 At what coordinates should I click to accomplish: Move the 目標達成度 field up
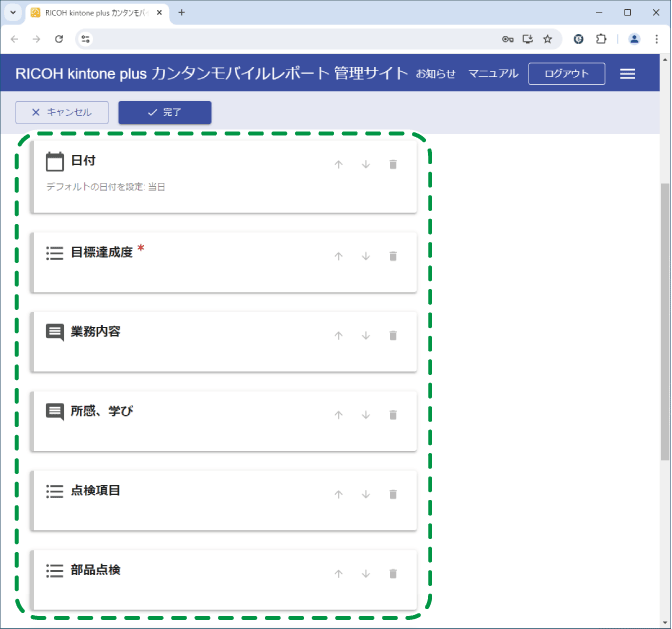pos(339,256)
